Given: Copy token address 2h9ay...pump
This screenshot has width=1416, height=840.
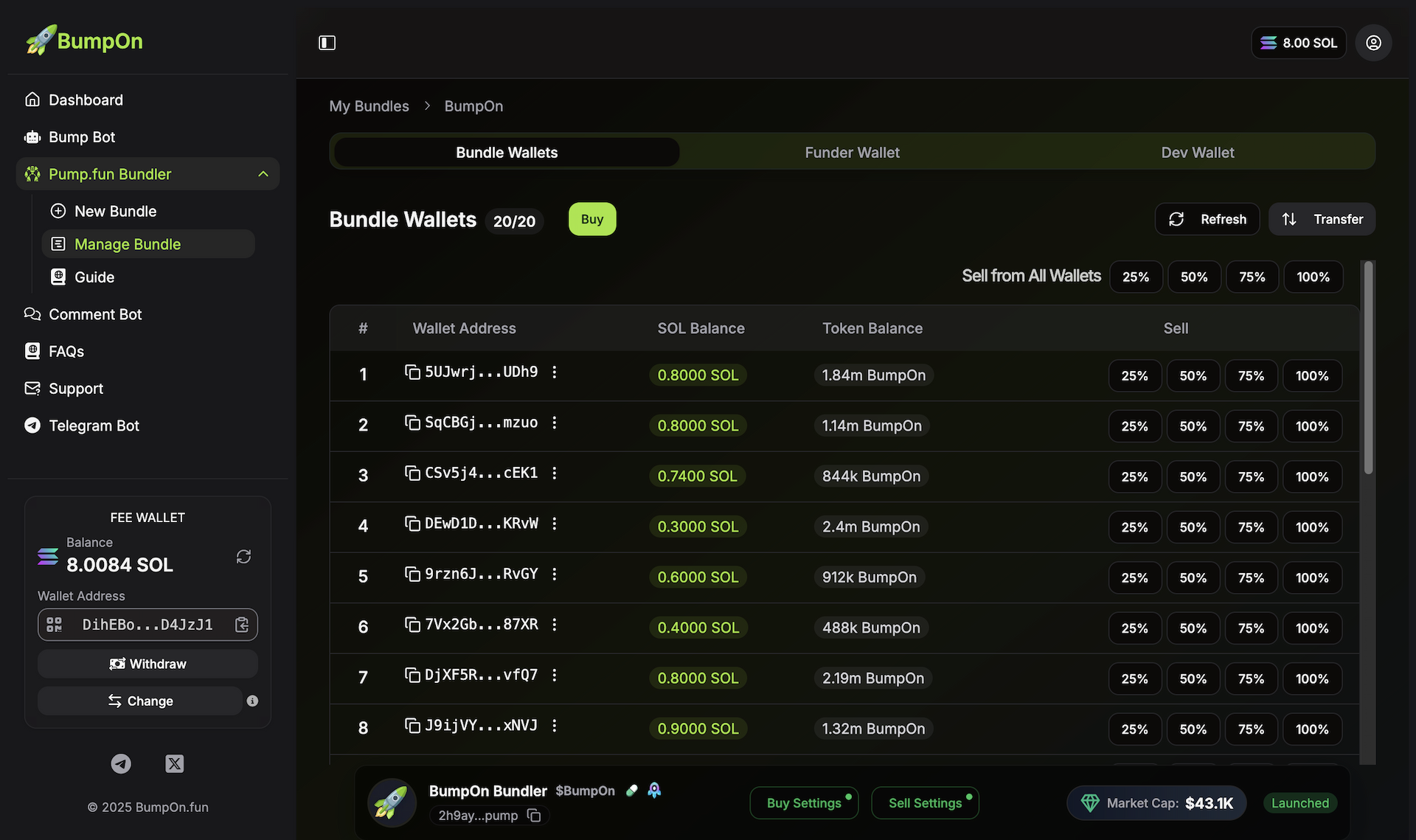Looking at the screenshot, I should pyautogui.click(x=534, y=816).
